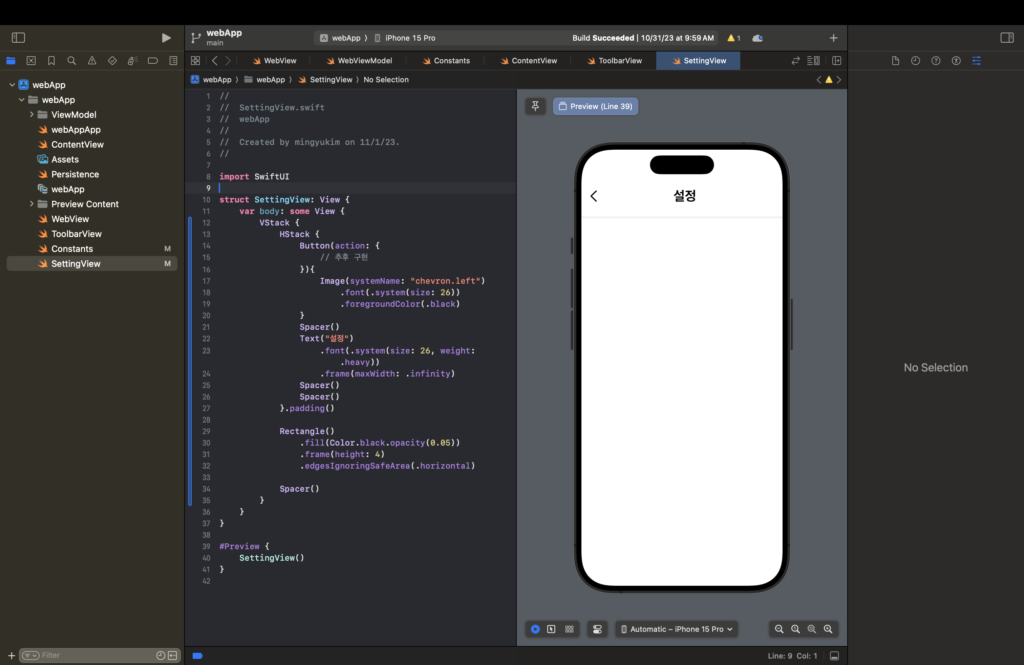Zoom out the preview canvas
The height and width of the screenshot is (665, 1024).
point(779,629)
